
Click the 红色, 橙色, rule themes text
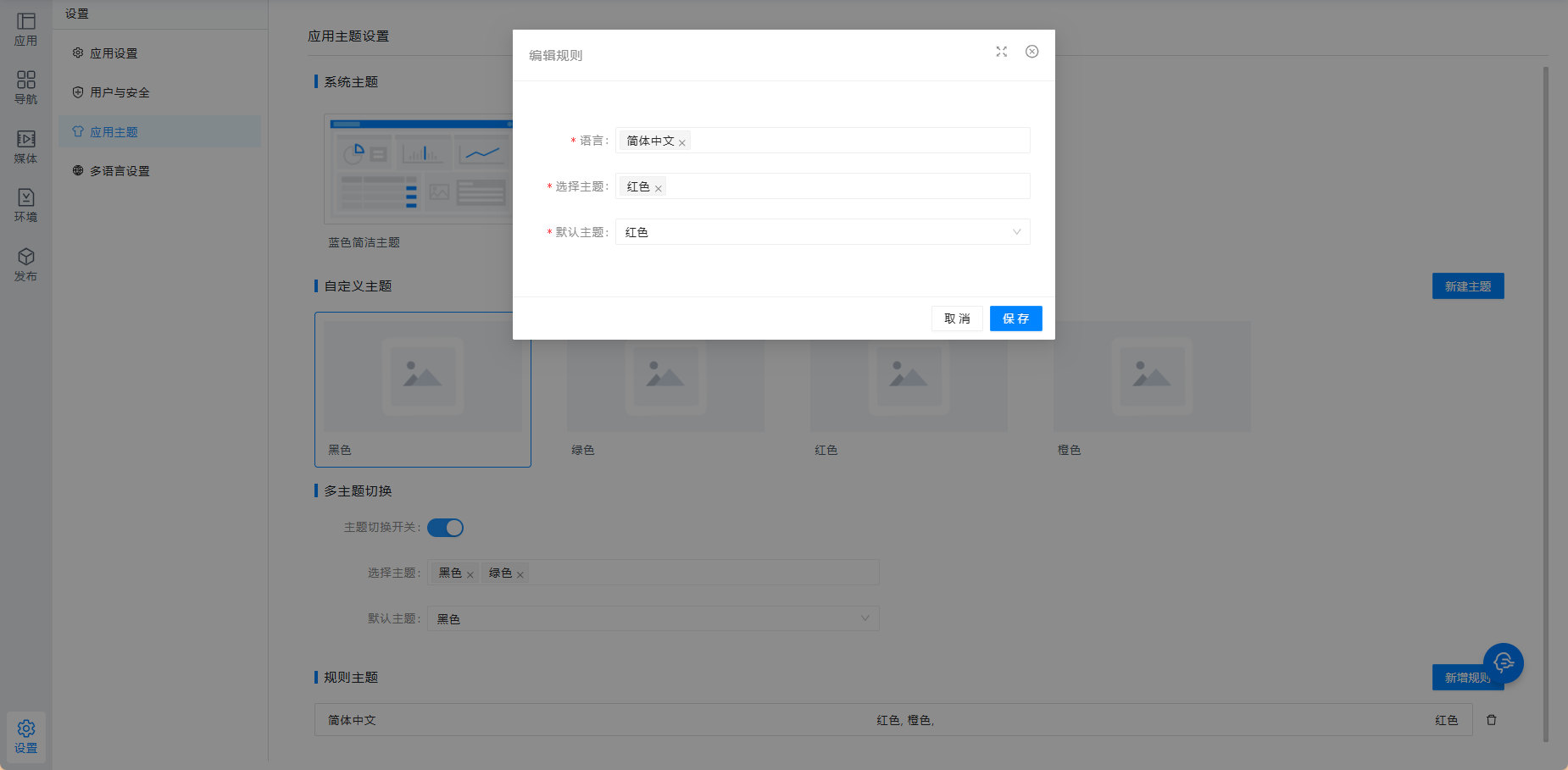905,720
